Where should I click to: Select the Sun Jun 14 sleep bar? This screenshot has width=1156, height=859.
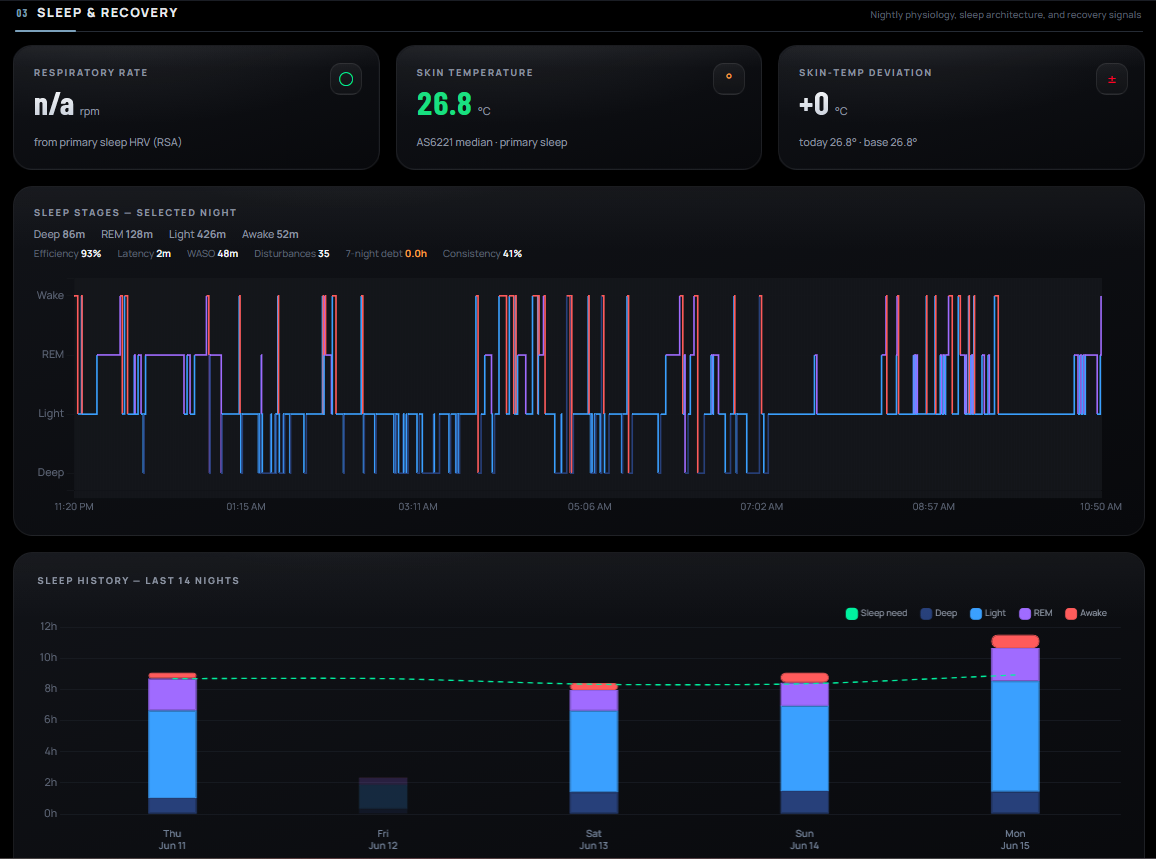804,743
